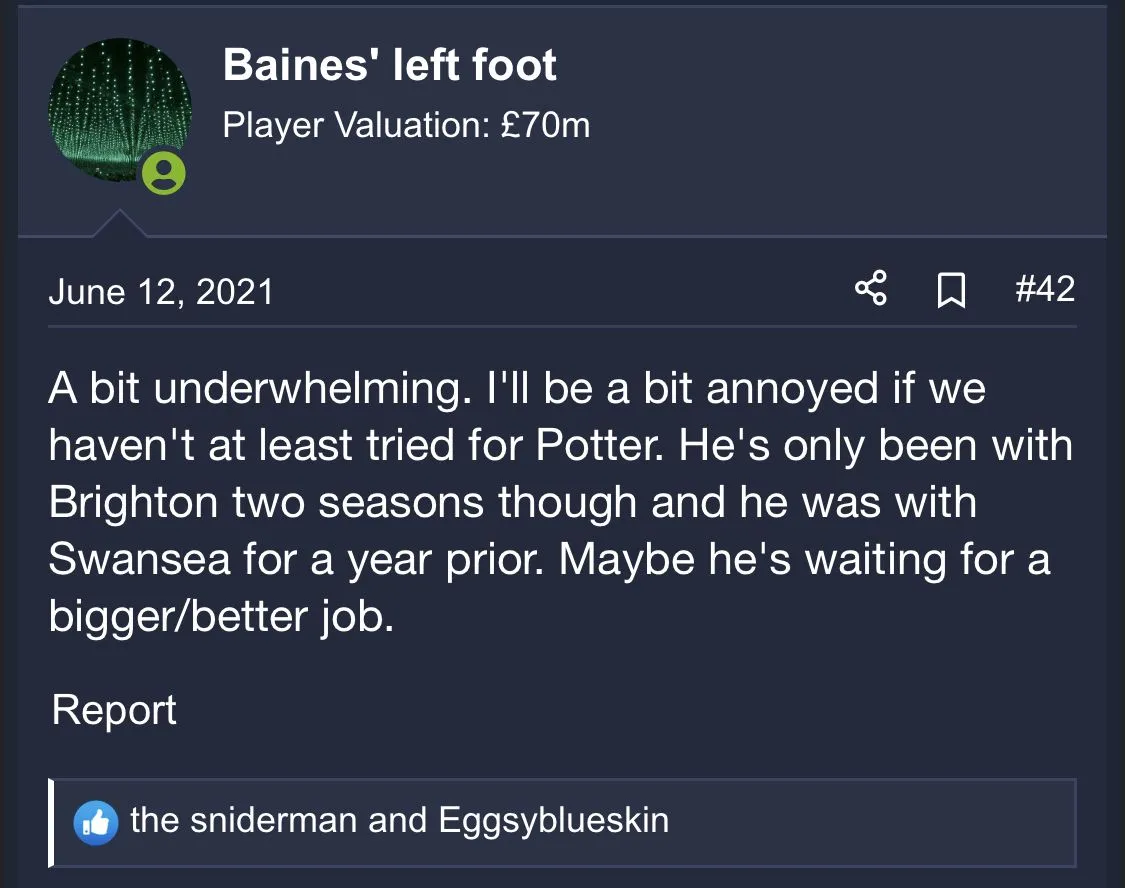Open the sniderman's profile from likes

tap(243, 821)
